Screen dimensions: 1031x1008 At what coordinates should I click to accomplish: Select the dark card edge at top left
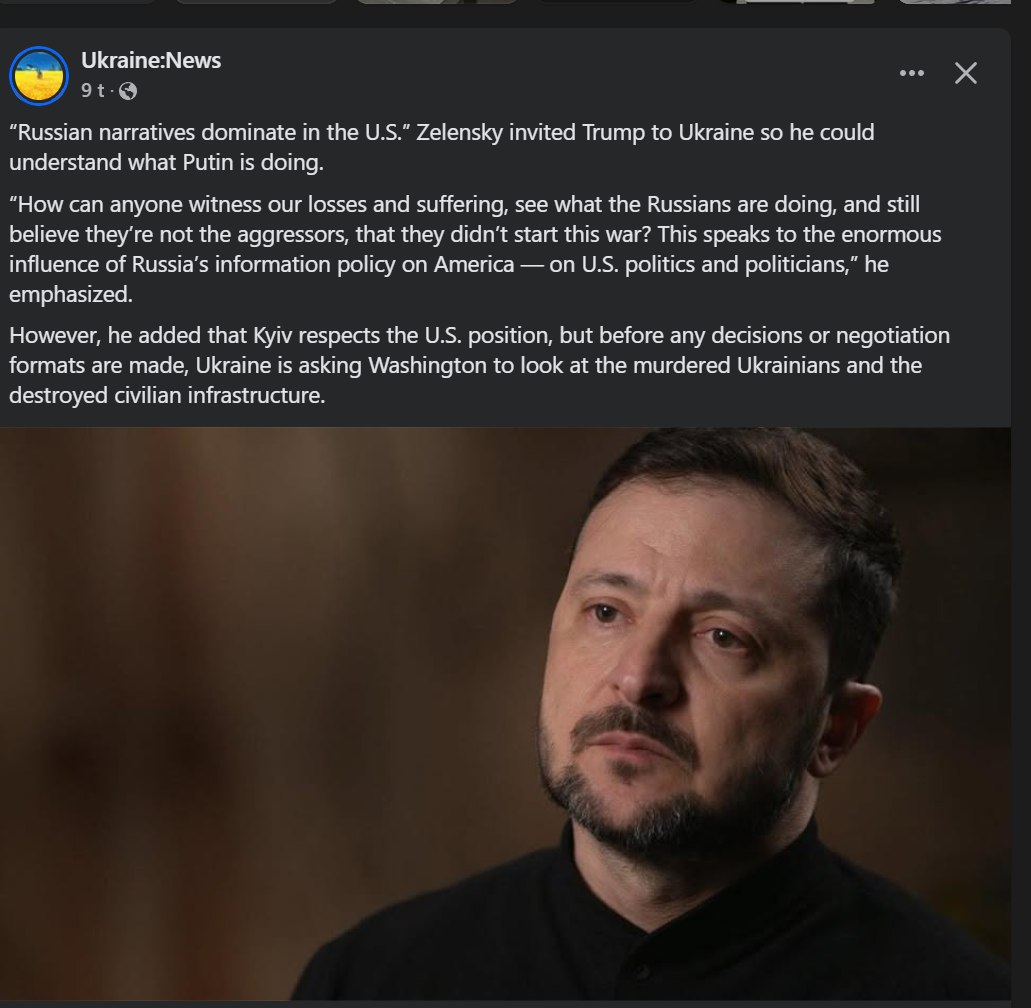78,2
